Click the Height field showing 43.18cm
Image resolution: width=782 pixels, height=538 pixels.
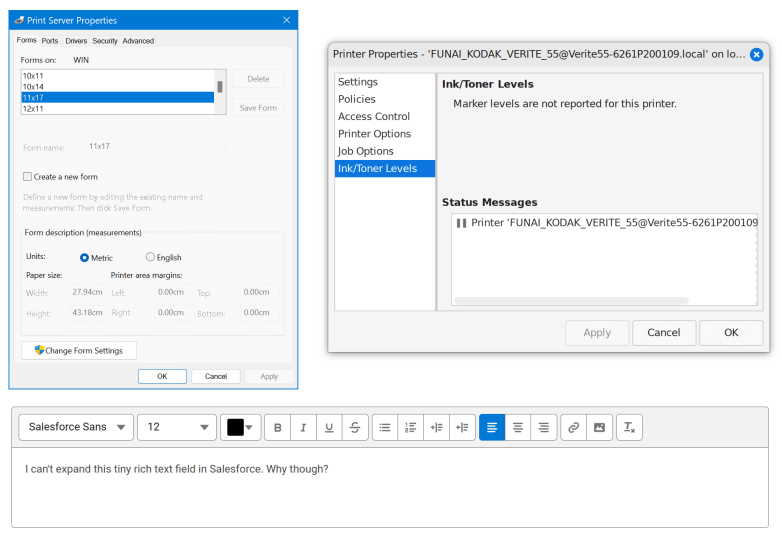pyautogui.click(x=88, y=313)
